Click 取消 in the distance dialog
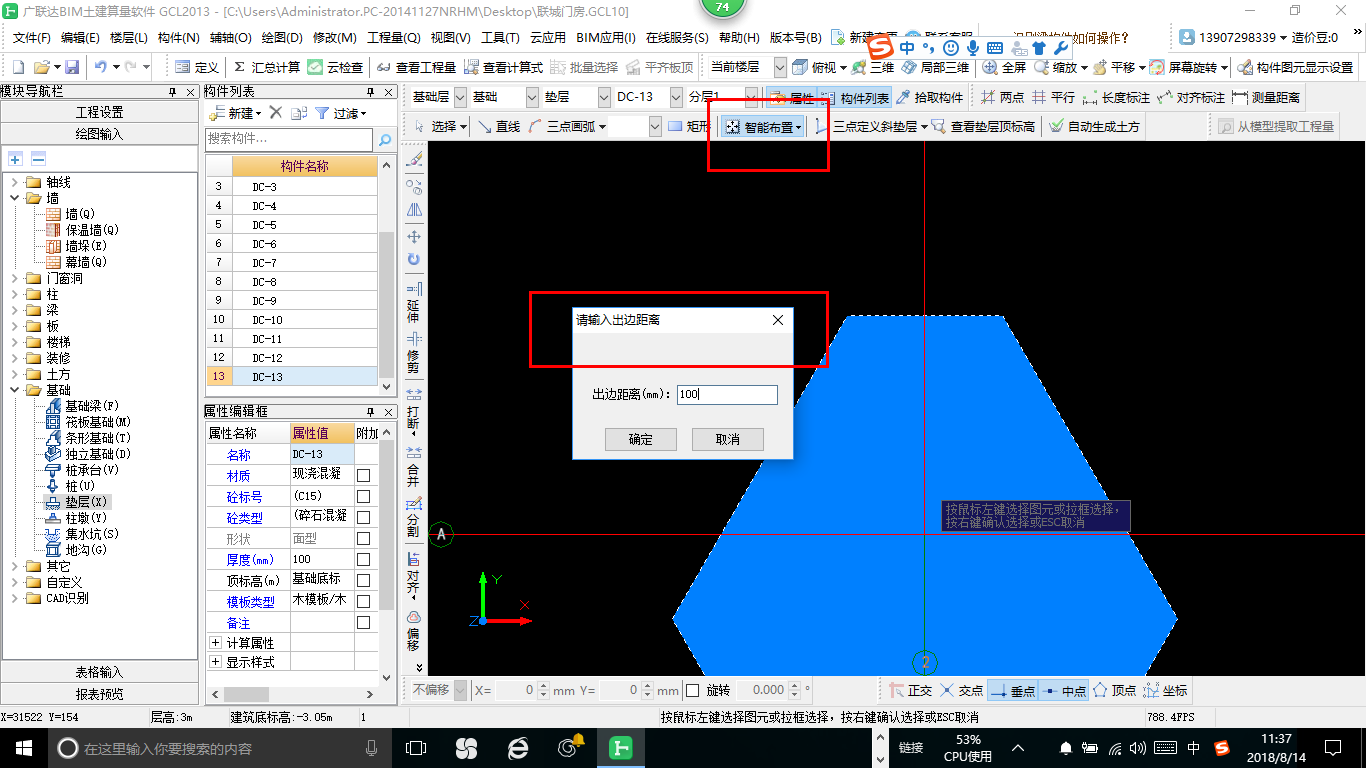This screenshot has height=768, width=1366. (x=728, y=439)
